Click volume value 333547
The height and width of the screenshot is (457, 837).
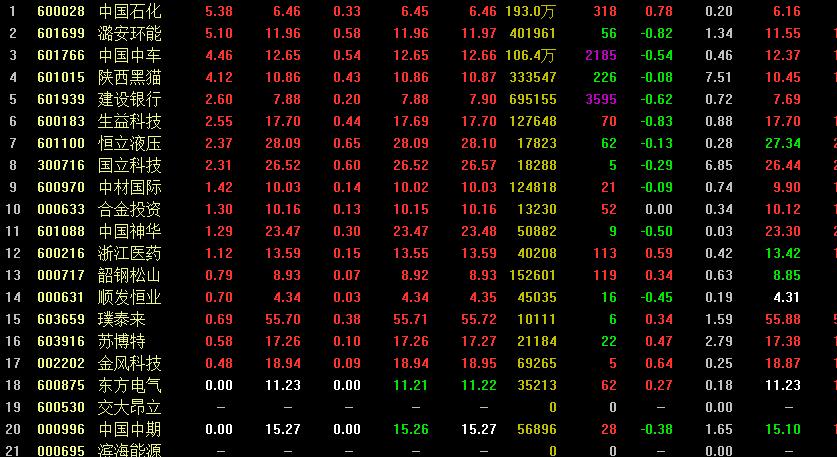[x=533, y=77]
